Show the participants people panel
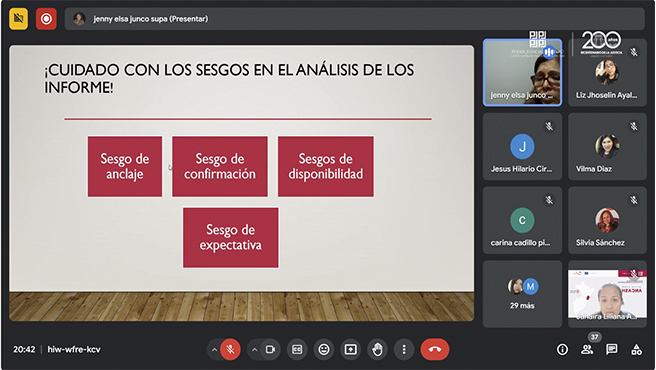The image size is (656, 370). (x=587, y=349)
